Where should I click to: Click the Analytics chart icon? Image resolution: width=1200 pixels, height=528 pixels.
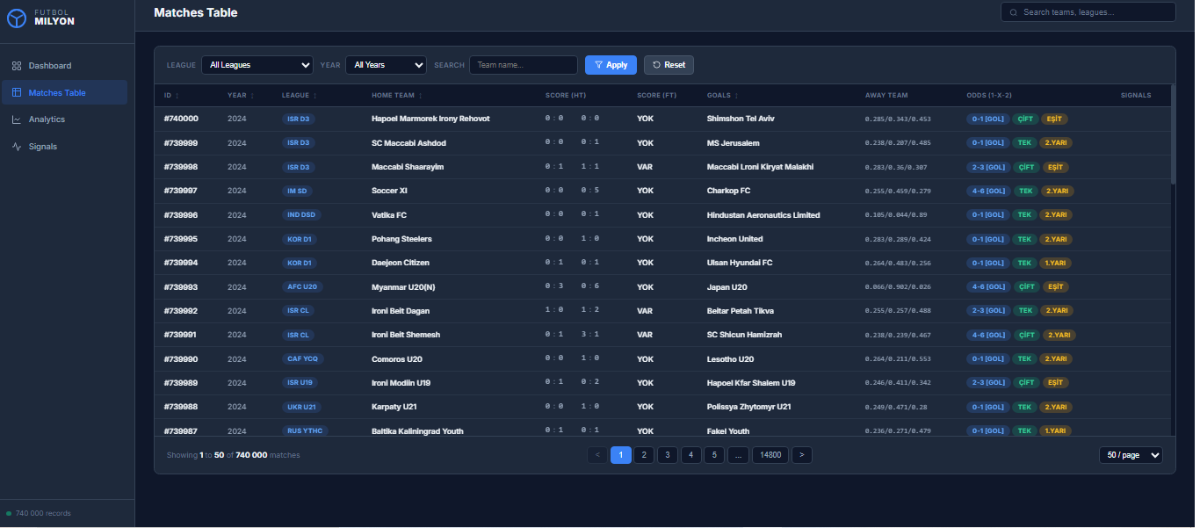(17, 120)
